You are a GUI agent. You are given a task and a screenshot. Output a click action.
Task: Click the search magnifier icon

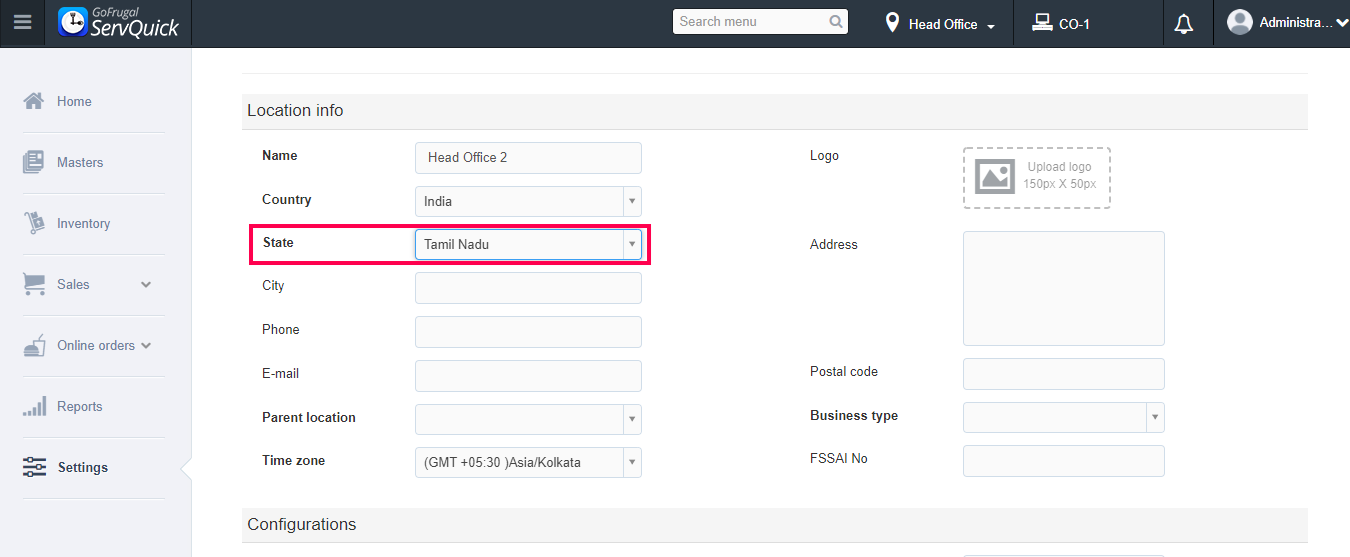836,22
